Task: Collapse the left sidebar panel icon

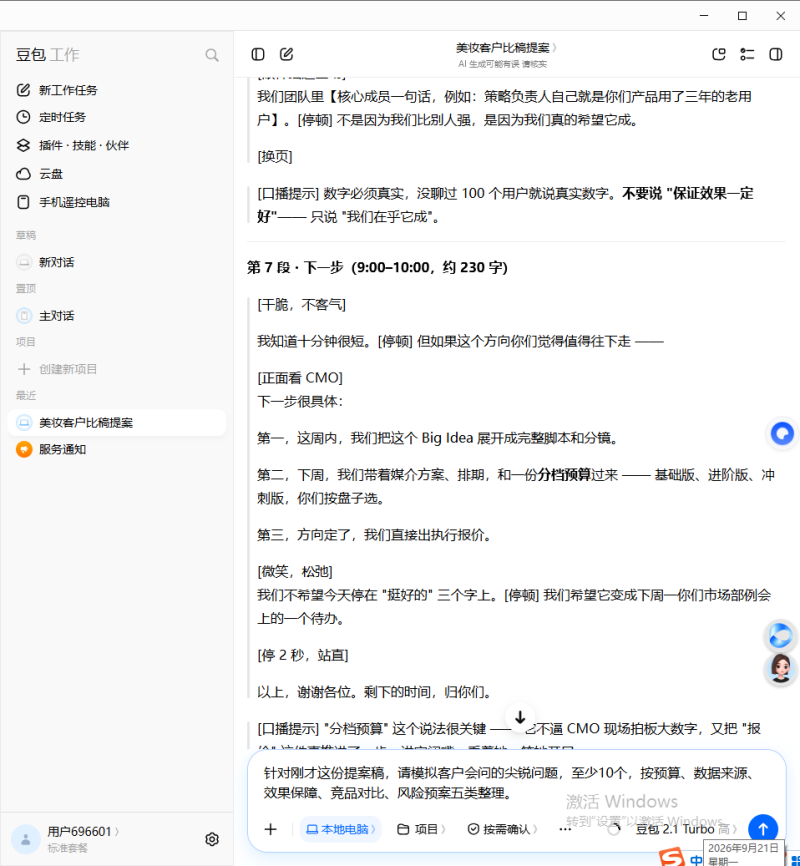Action: click(x=258, y=54)
